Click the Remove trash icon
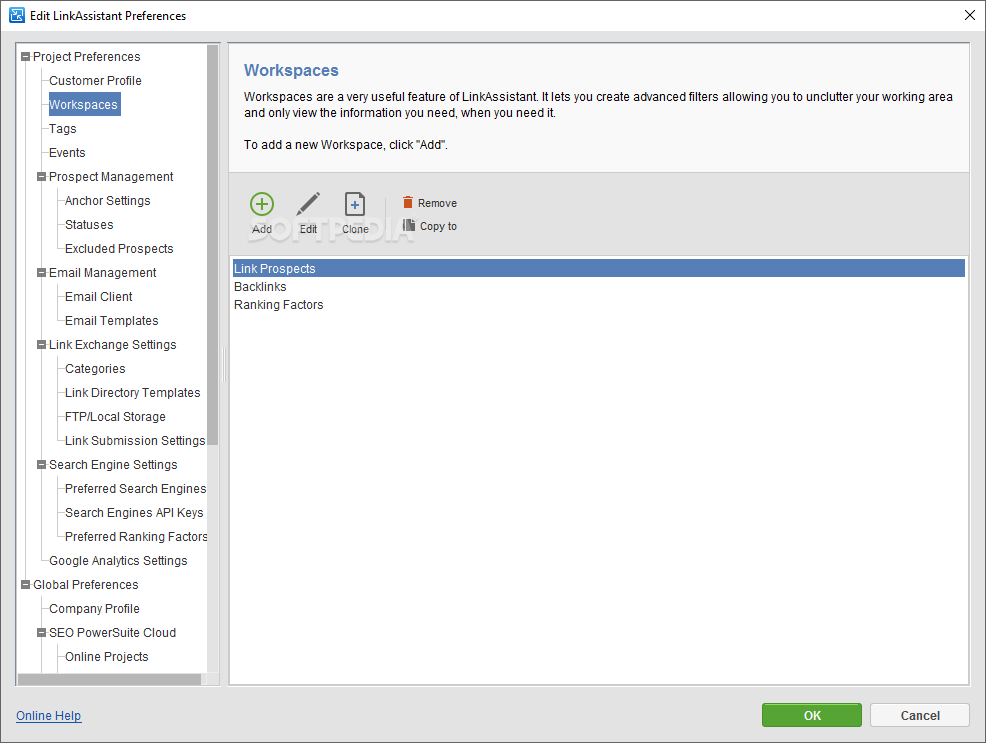This screenshot has width=986, height=743. (x=407, y=202)
